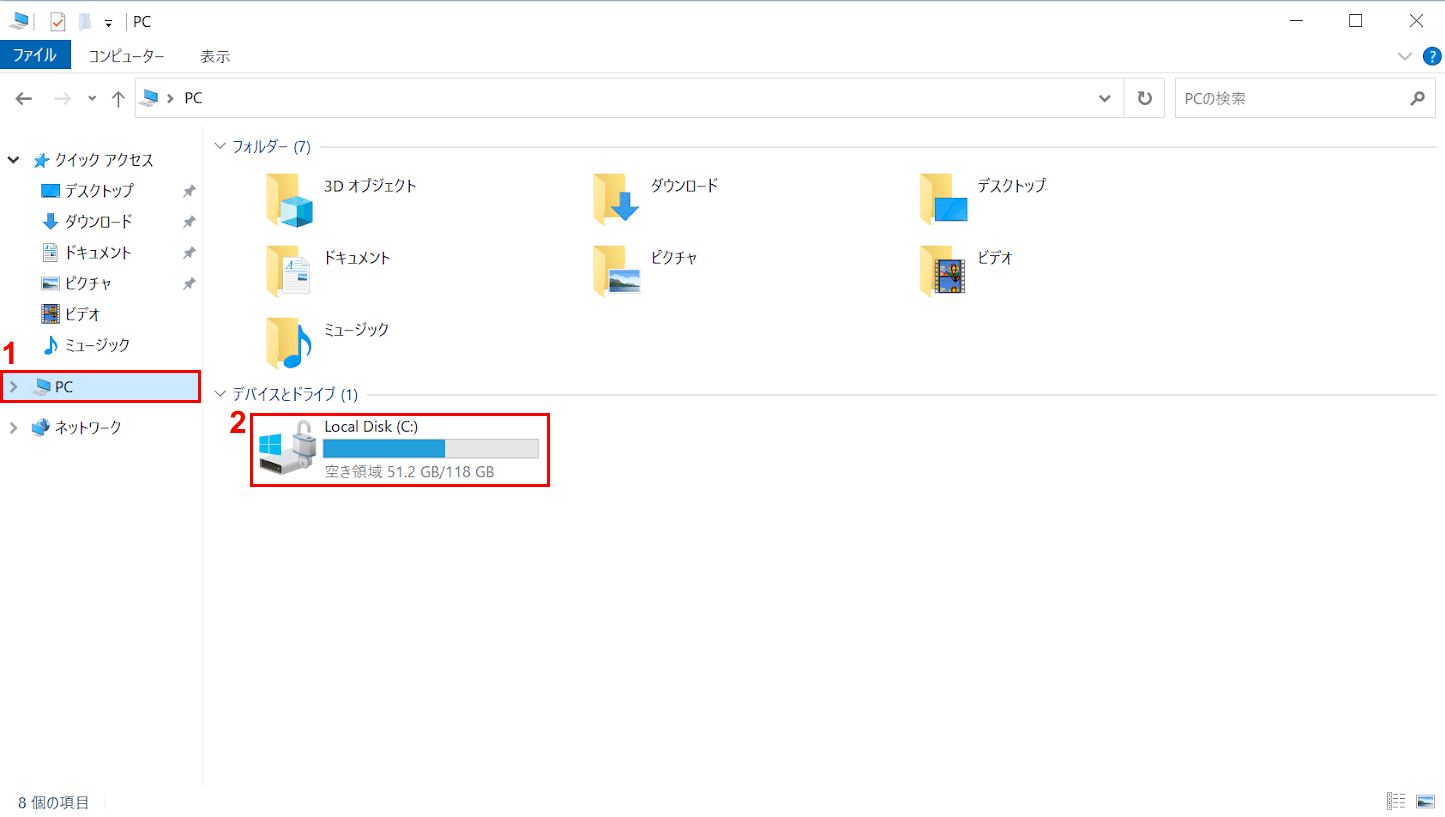This screenshot has width=1445, height=817.
Task: Open the ダウンロード folder icon in main pane
Action: click(616, 198)
